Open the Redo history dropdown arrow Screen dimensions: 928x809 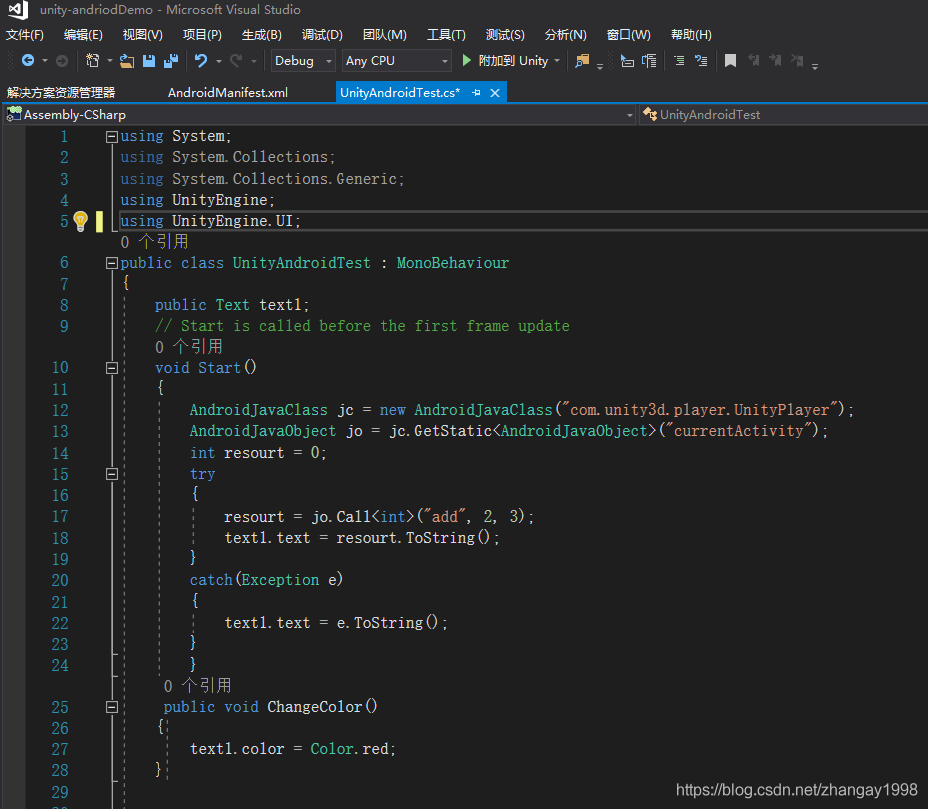coord(254,61)
